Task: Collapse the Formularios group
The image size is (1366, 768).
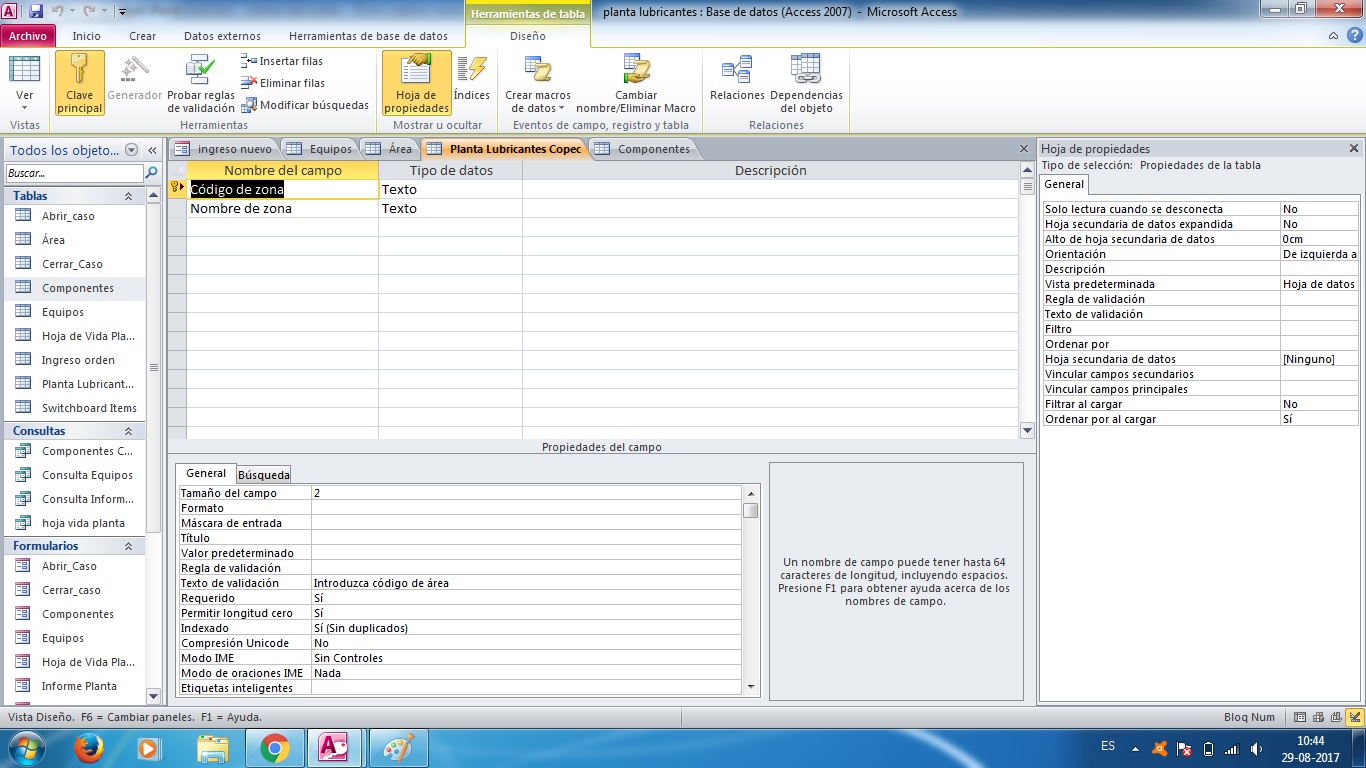Action: (128, 546)
